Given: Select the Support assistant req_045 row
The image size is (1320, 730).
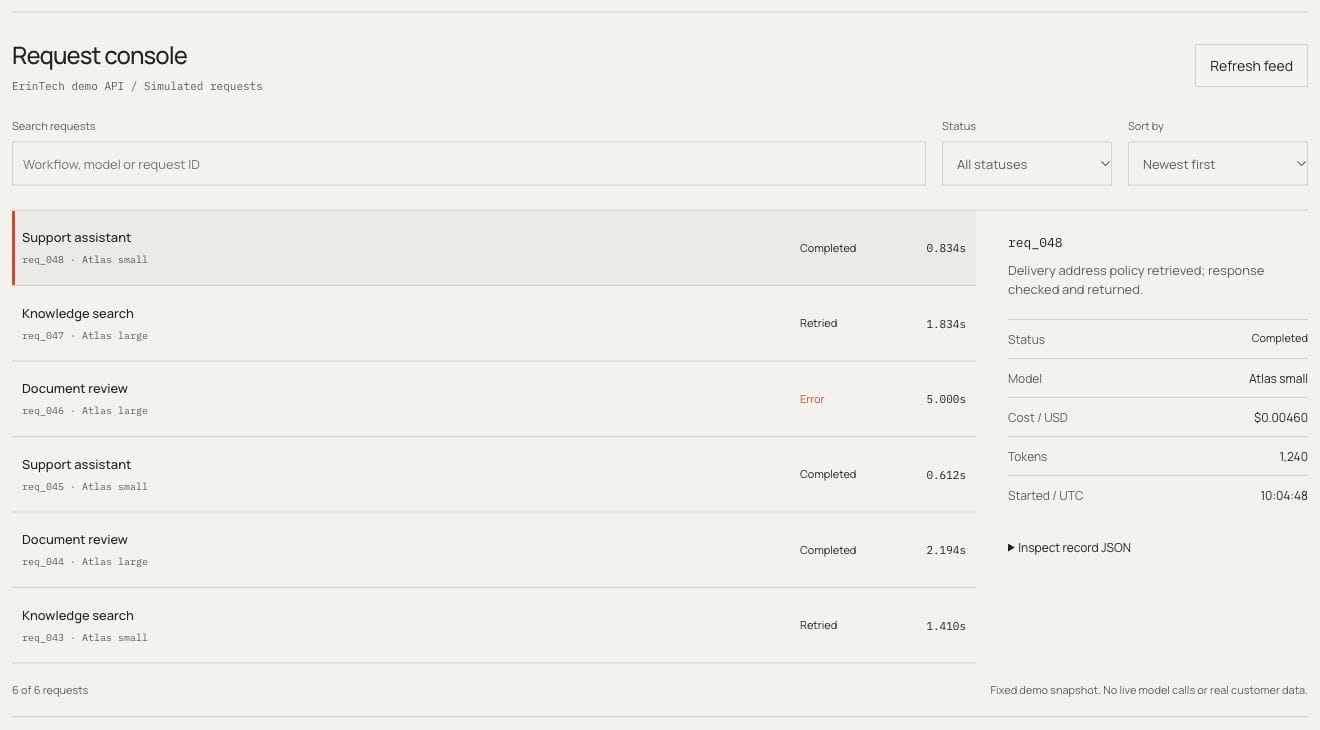Looking at the screenshot, I should (494, 475).
